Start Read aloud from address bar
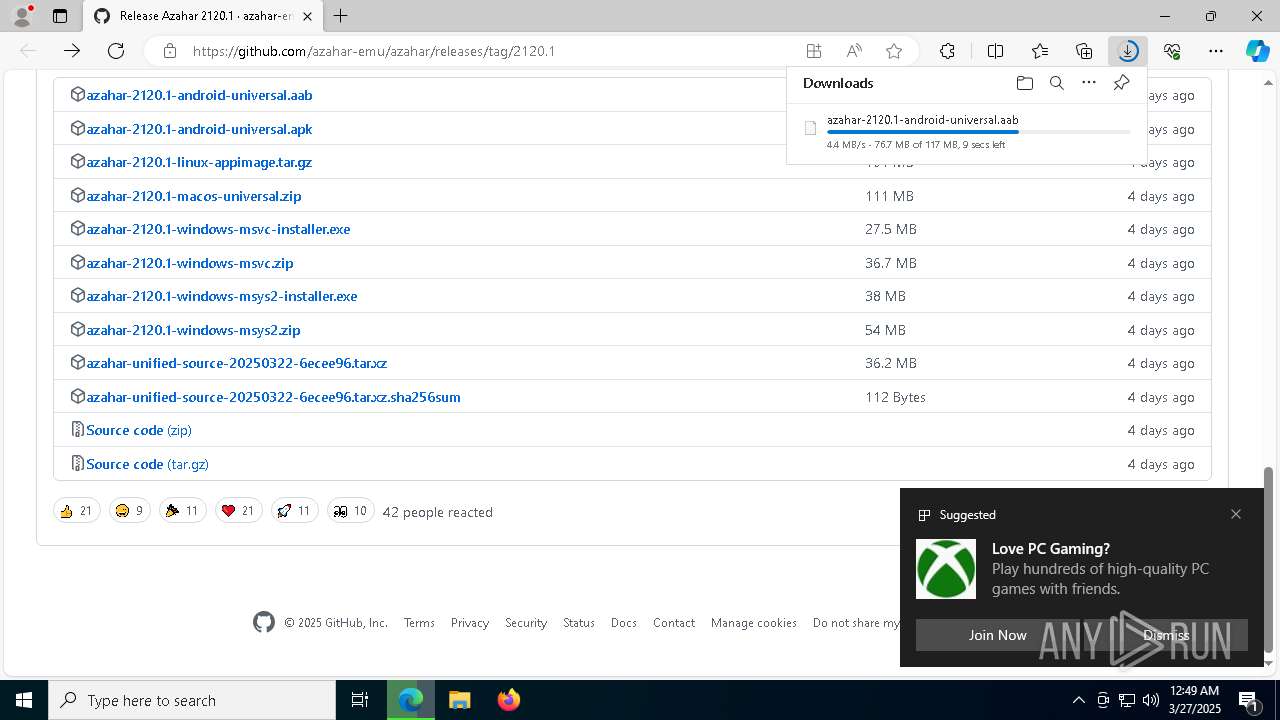This screenshot has width=1280, height=720. click(x=854, y=51)
